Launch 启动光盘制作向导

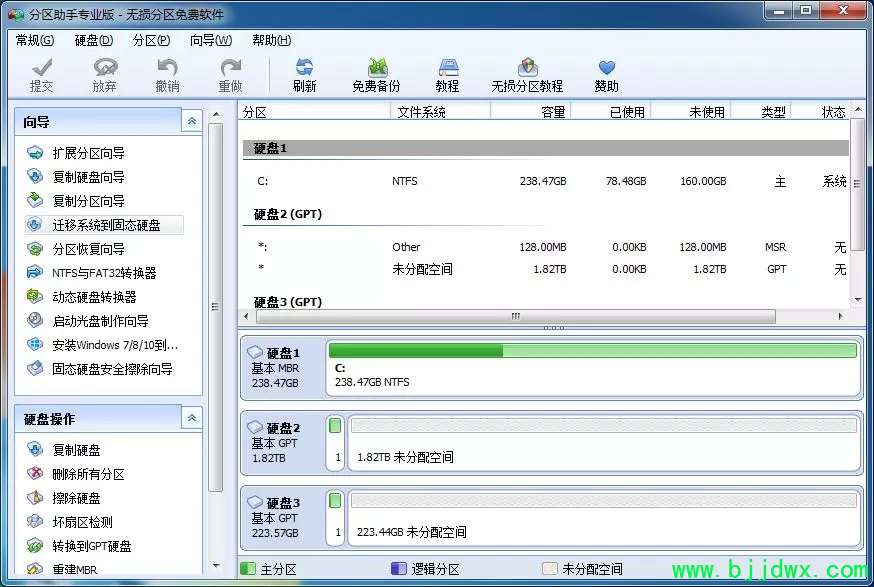pos(88,321)
